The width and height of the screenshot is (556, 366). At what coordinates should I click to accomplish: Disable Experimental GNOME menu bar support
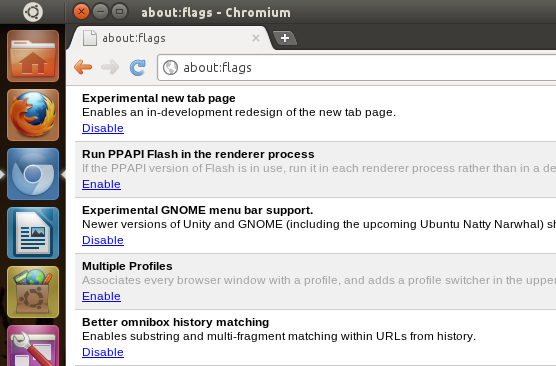click(x=103, y=240)
